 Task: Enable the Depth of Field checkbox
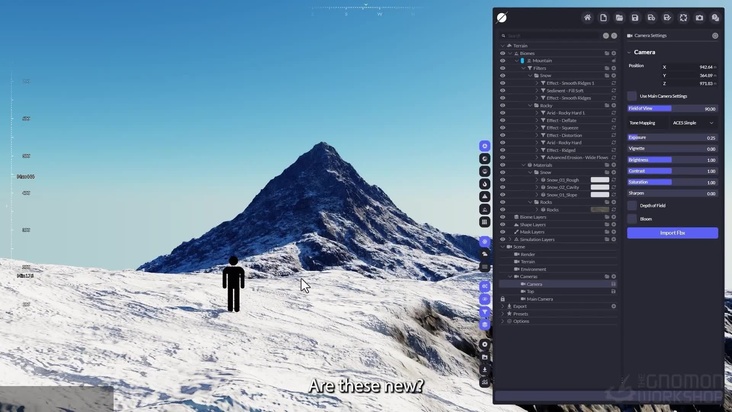632,205
